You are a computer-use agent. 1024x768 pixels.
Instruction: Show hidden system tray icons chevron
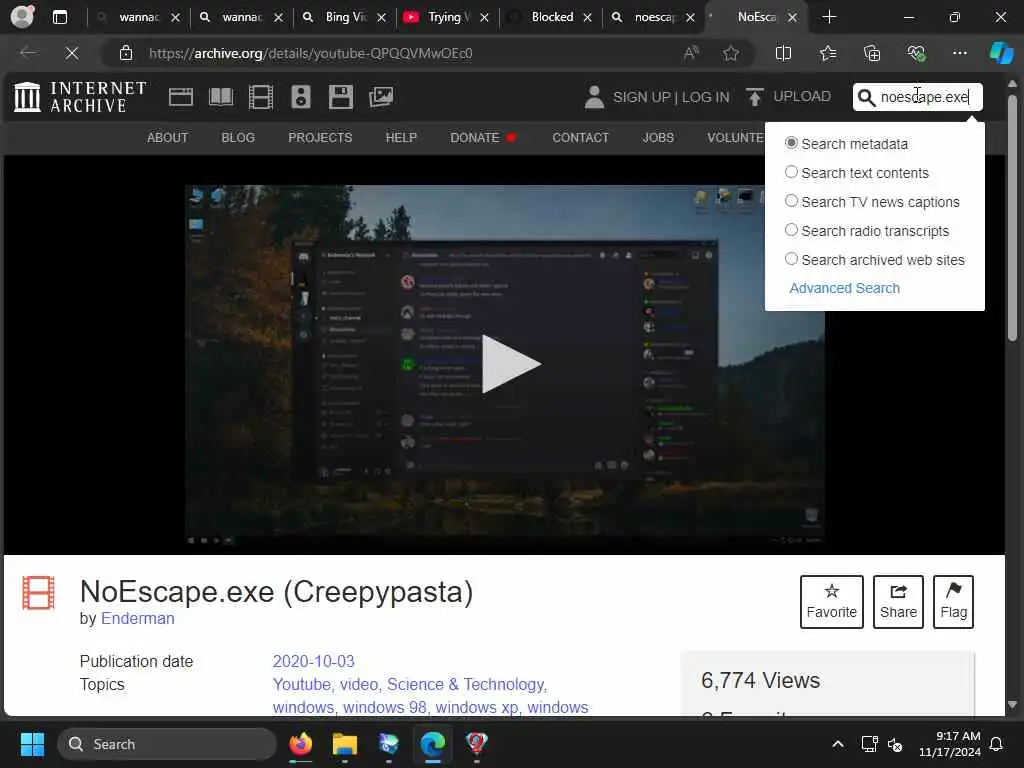pos(838,744)
